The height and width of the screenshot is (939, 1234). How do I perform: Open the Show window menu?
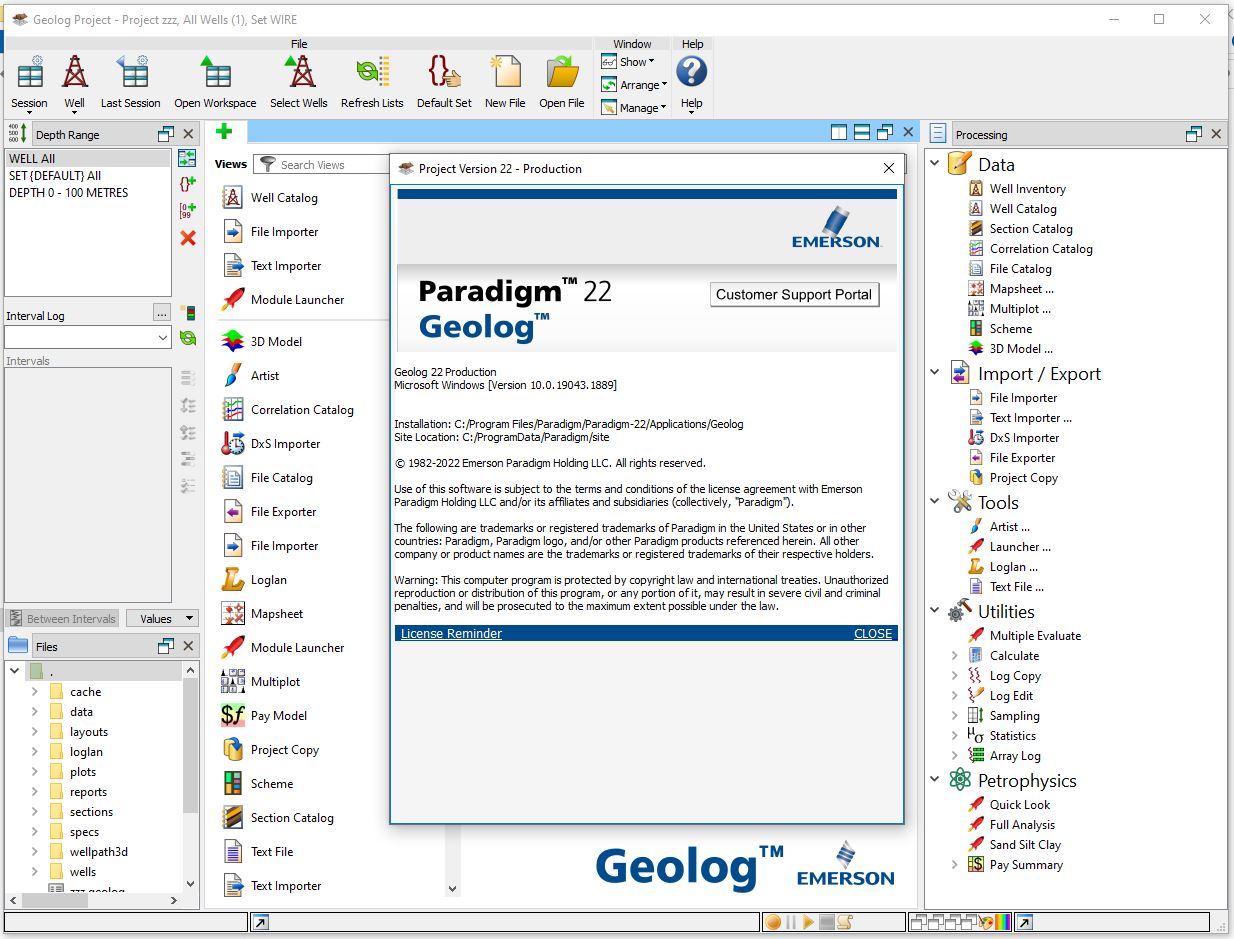pyautogui.click(x=629, y=62)
